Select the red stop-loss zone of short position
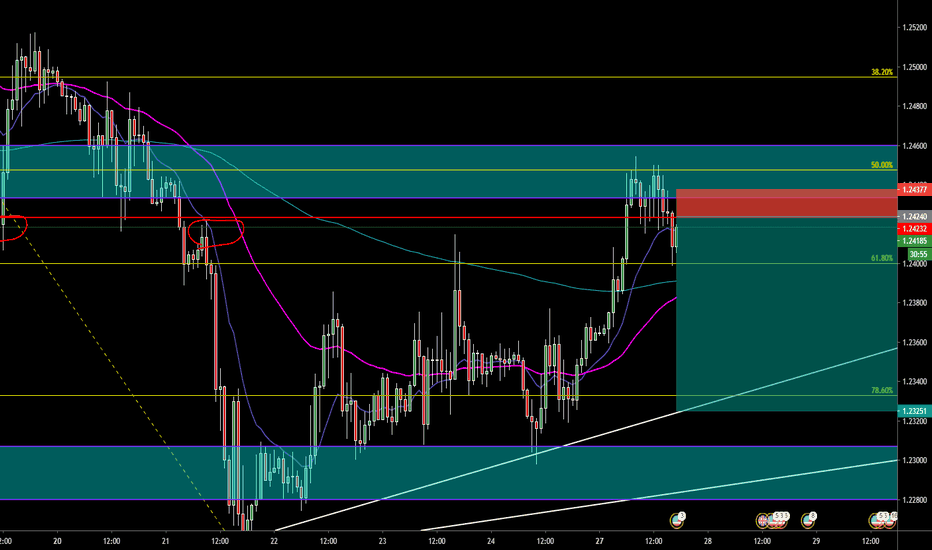This screenshot has height=550, width=932. coord(786,203)
